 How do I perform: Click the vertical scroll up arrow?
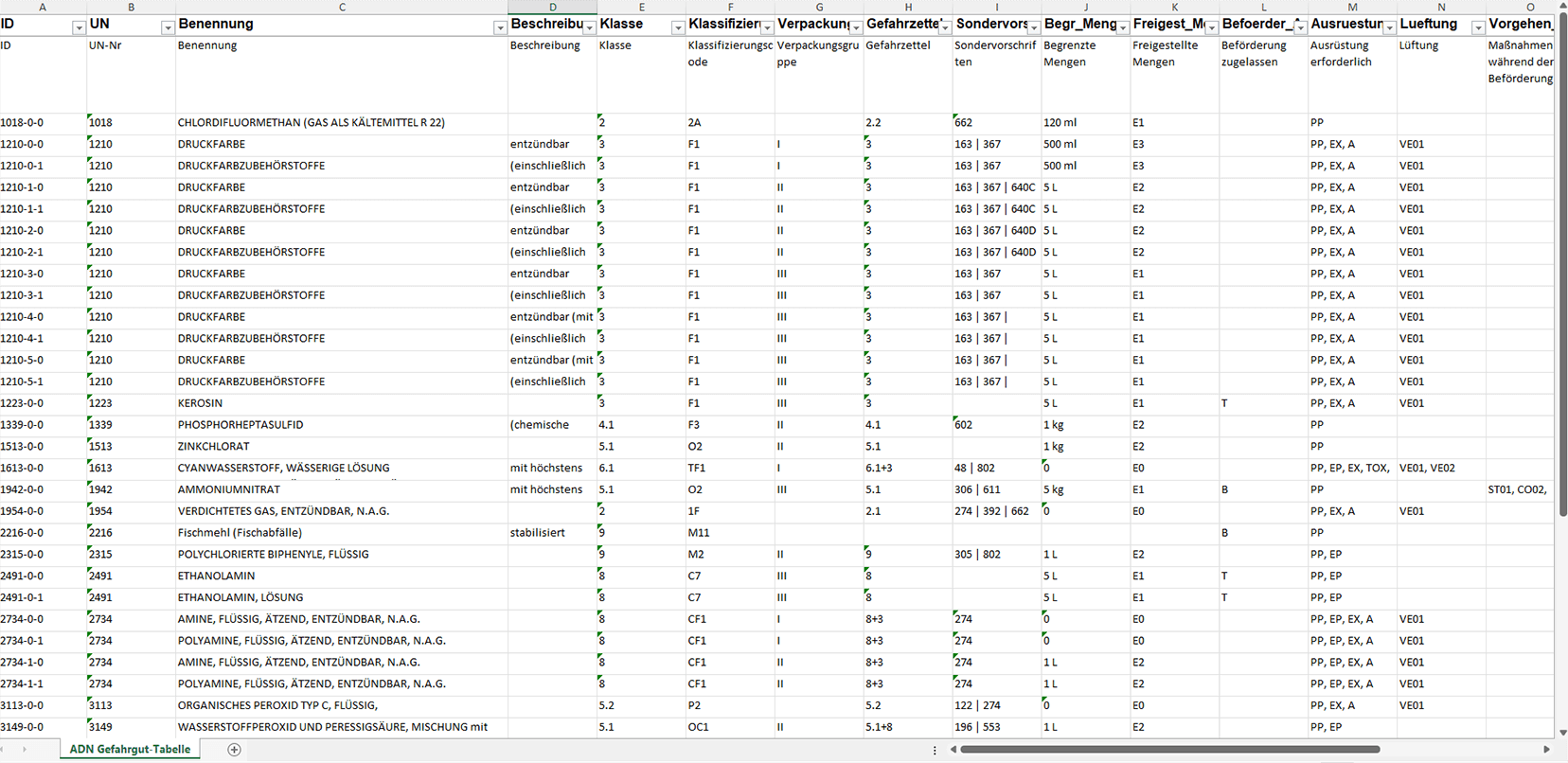[1562, 7]
